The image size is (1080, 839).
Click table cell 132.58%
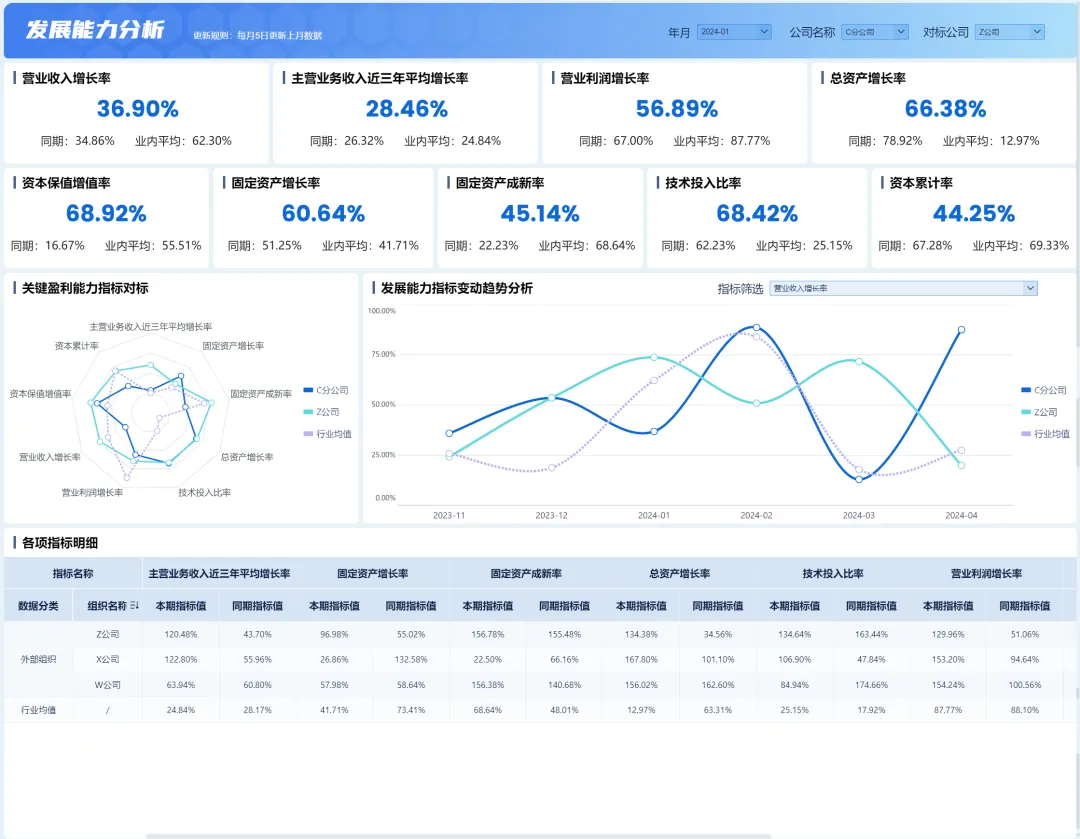click(x=411, y=659)
